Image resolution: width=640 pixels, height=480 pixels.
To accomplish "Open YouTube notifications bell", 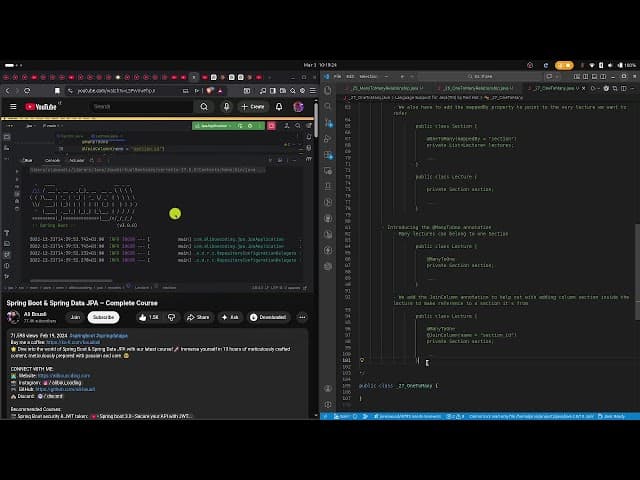I will pos(279,106).
